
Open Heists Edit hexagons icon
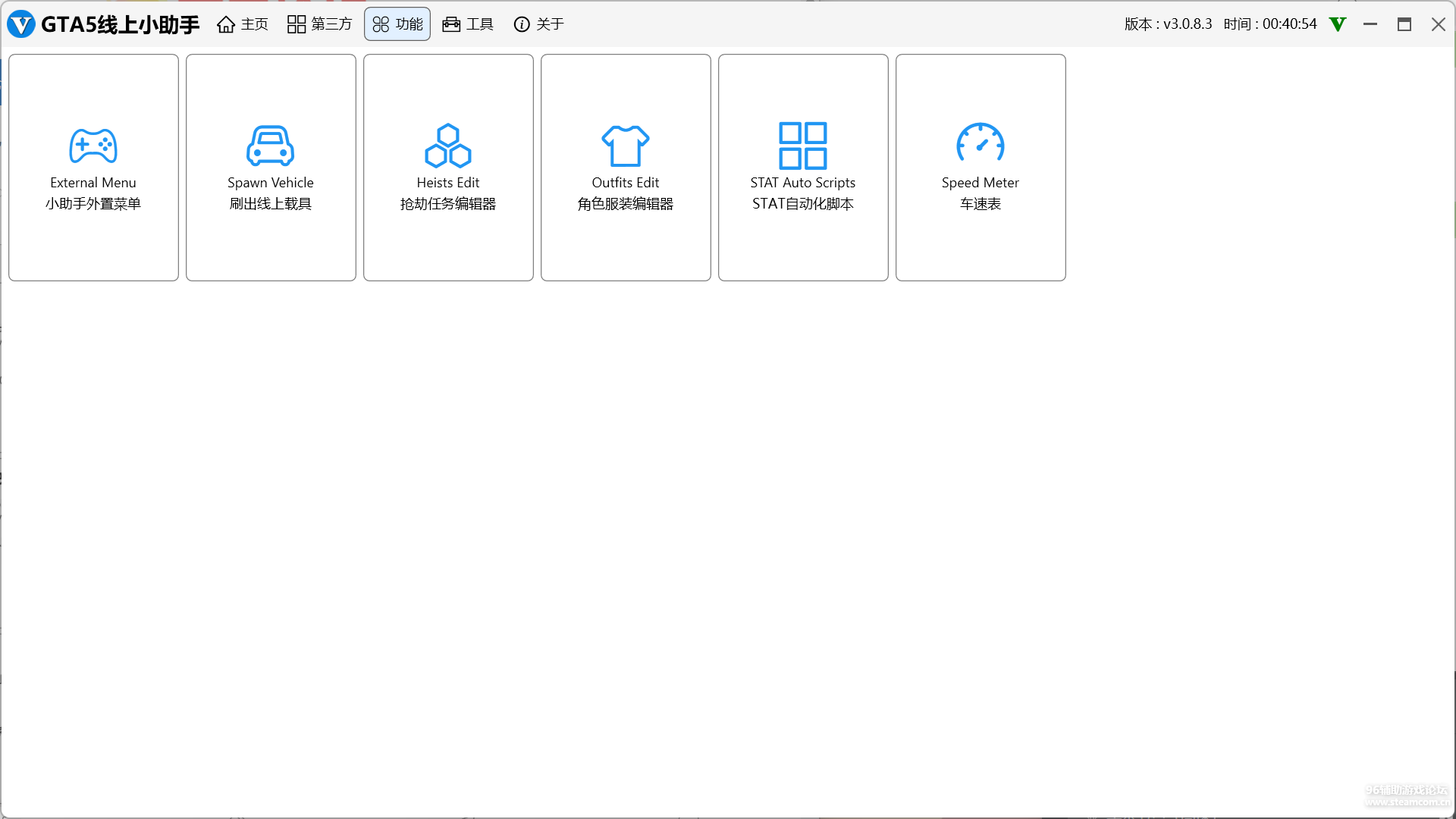pyautogui.click(x=448, y=146)
